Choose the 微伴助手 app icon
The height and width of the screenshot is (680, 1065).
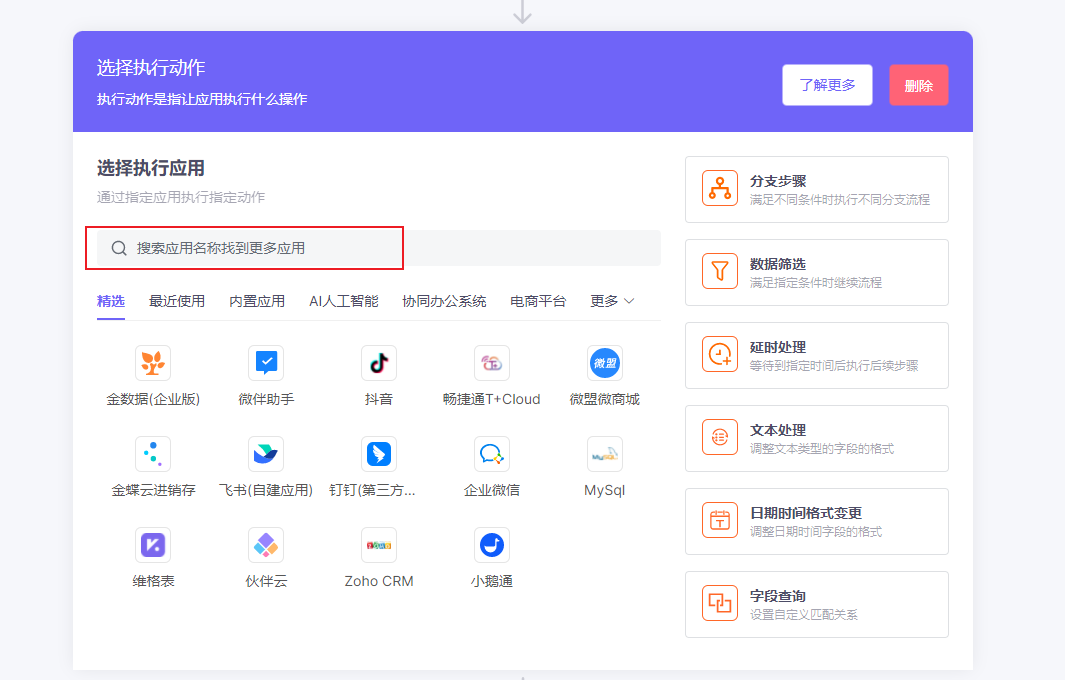[x=266, y=363]
